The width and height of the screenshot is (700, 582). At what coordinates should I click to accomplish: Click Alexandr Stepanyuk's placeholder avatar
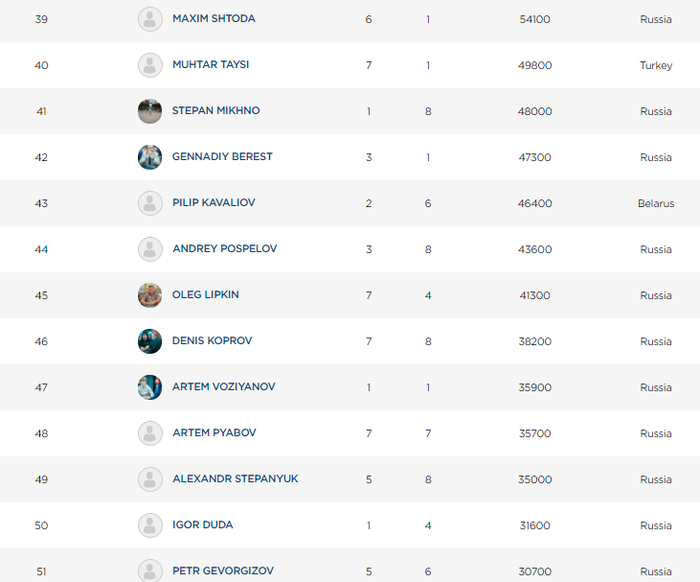pyautogui.click(x=150, y=479)
